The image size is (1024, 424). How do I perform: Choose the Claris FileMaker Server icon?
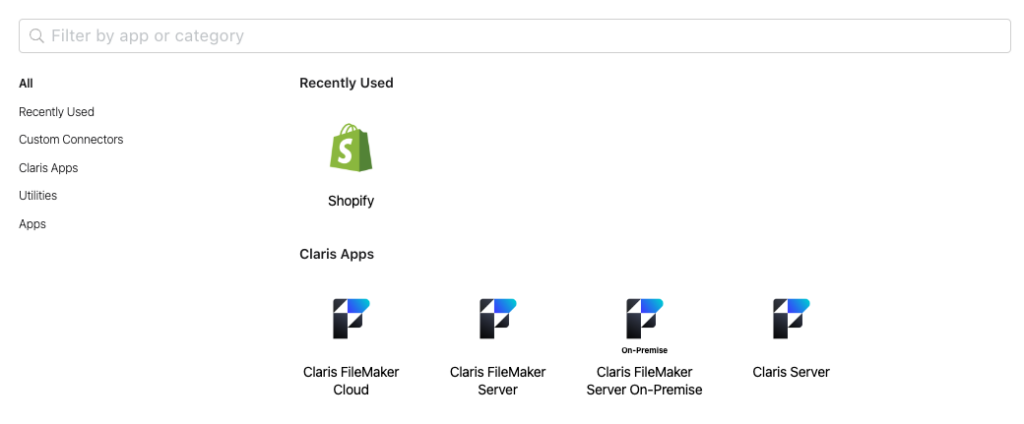[x=498, y=319]
